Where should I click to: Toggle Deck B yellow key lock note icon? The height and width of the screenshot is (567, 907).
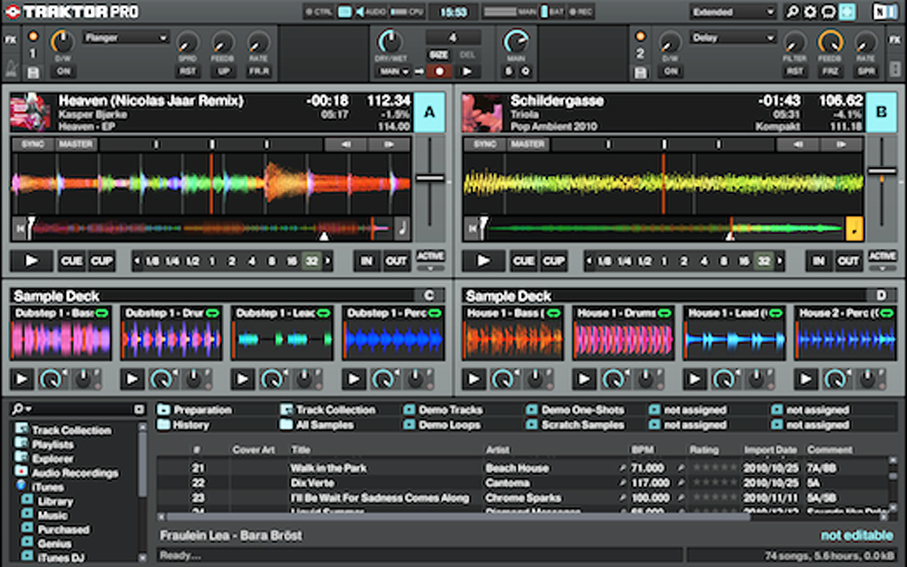(x=854, y=229)
